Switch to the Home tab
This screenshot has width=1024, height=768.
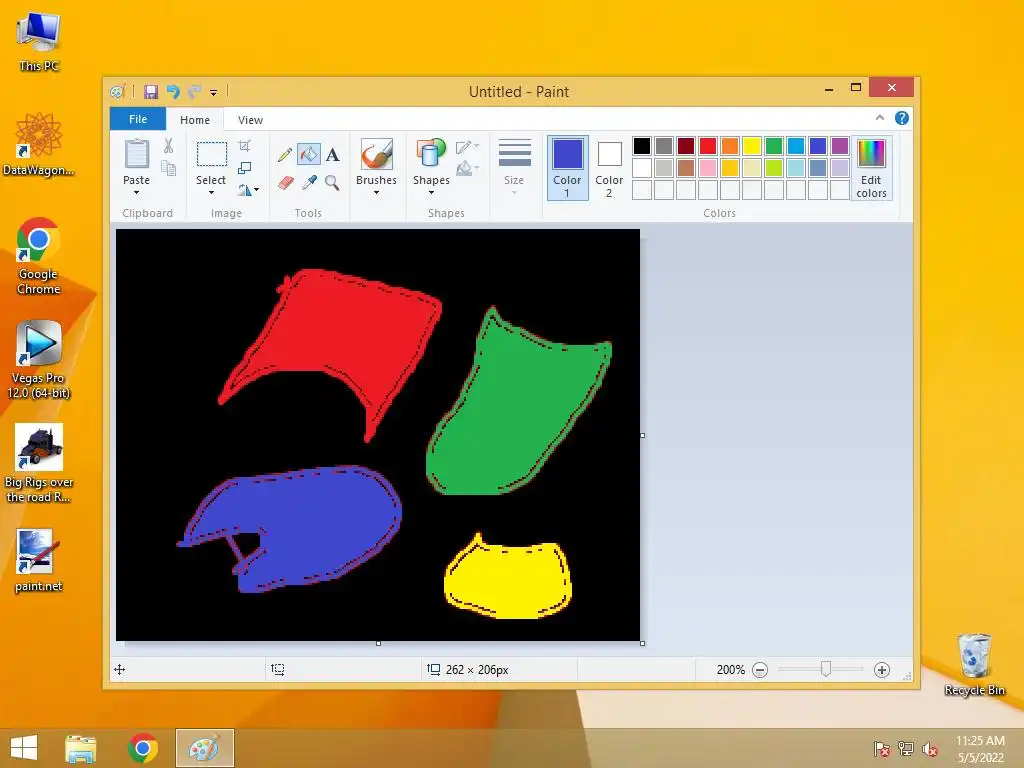coord(195,120)
